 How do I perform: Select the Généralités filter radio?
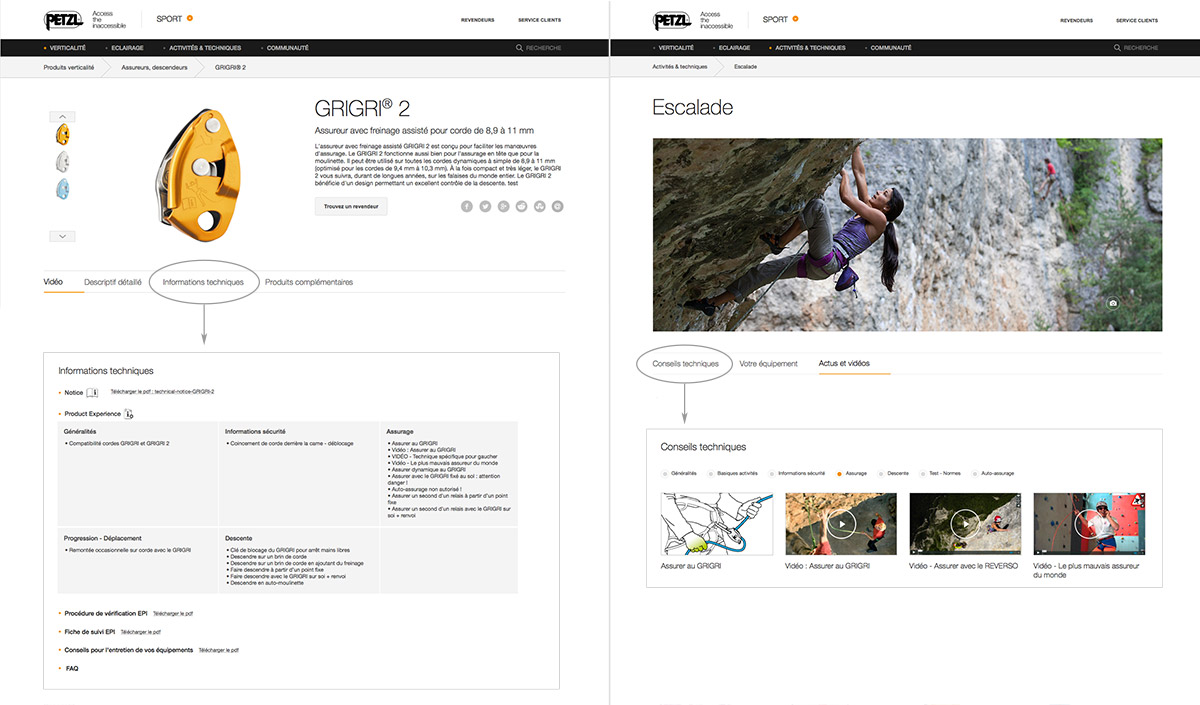point(664,473)
